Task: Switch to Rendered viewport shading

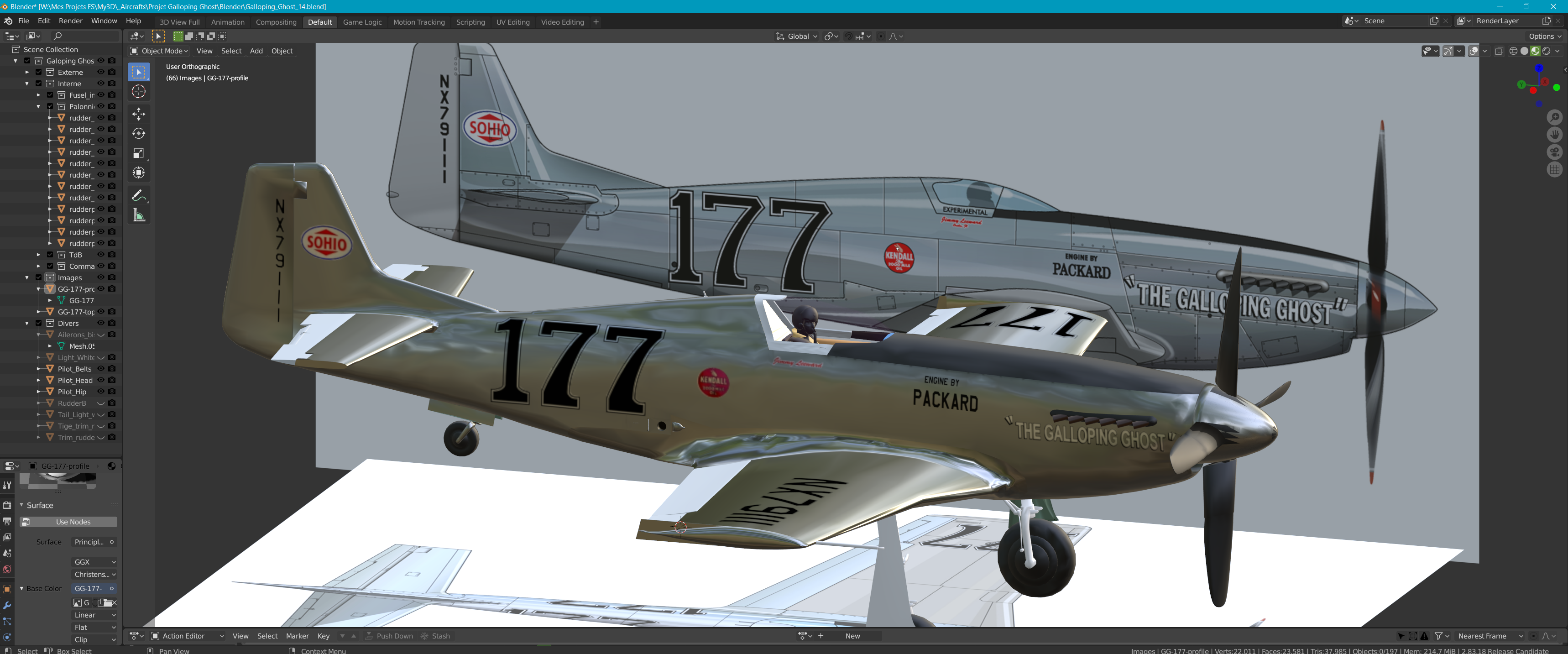Action: 1546,51
